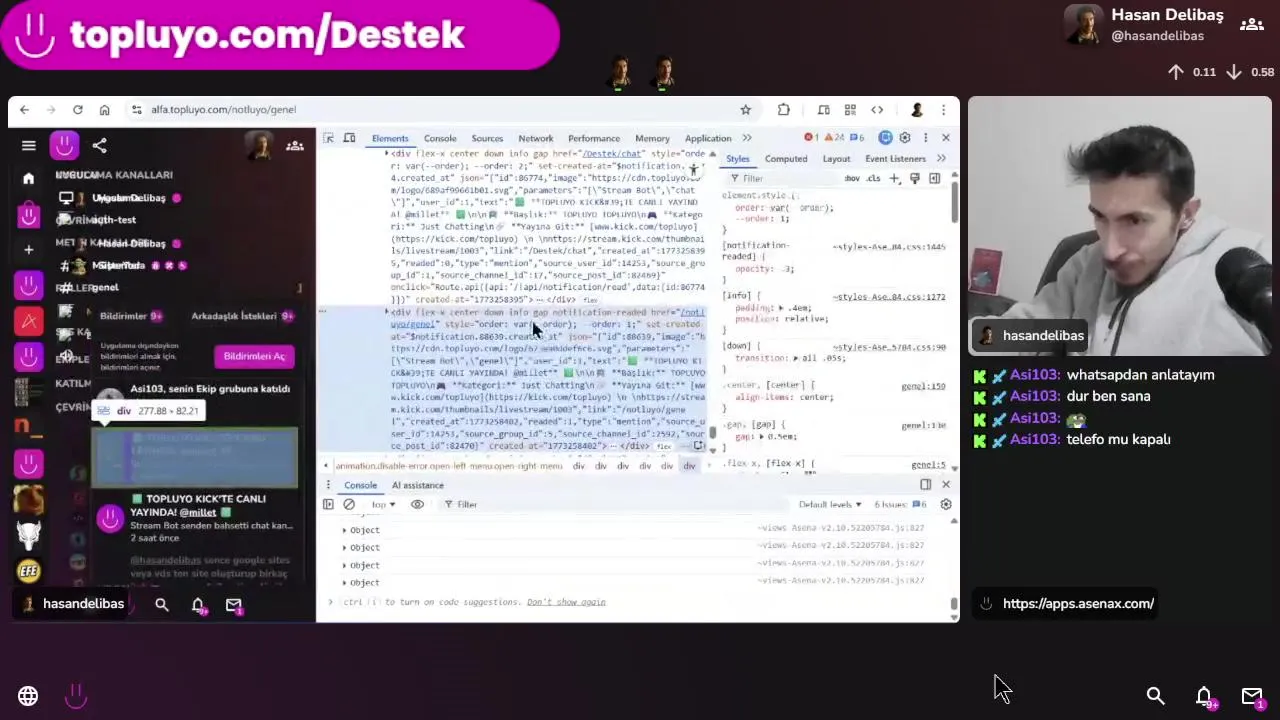
Task: Open the top context dropdown in console
Action: pos(384,504)
